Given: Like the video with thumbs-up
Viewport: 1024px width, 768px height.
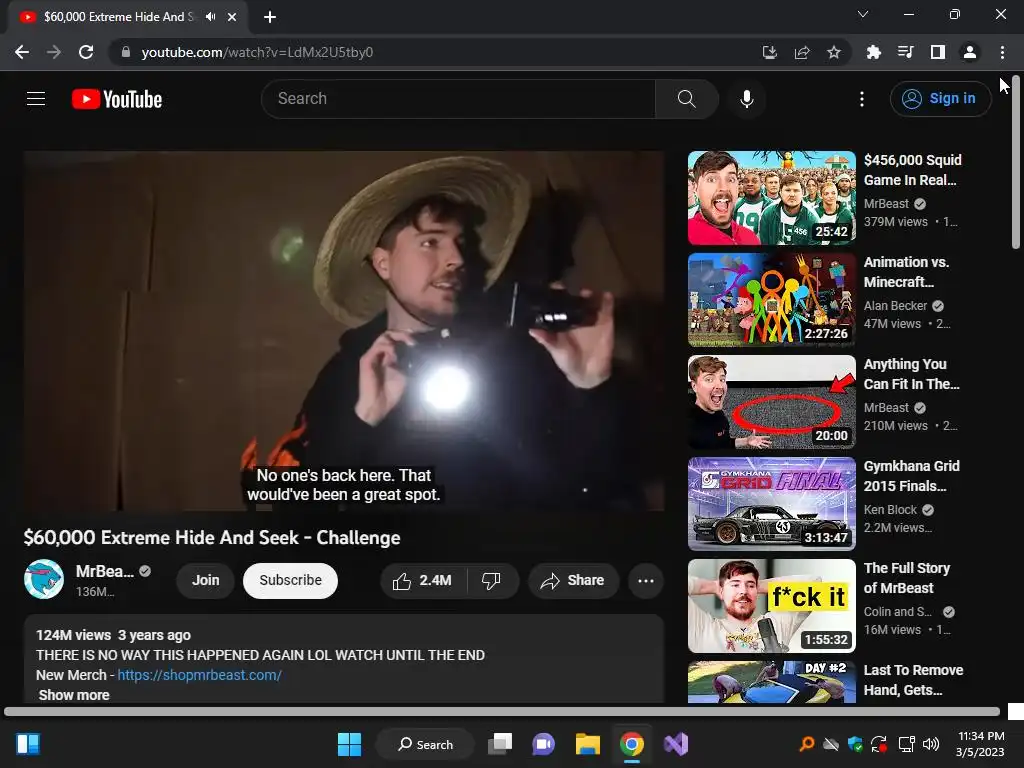Looking at the screenshot, I should tap(423, 581).
